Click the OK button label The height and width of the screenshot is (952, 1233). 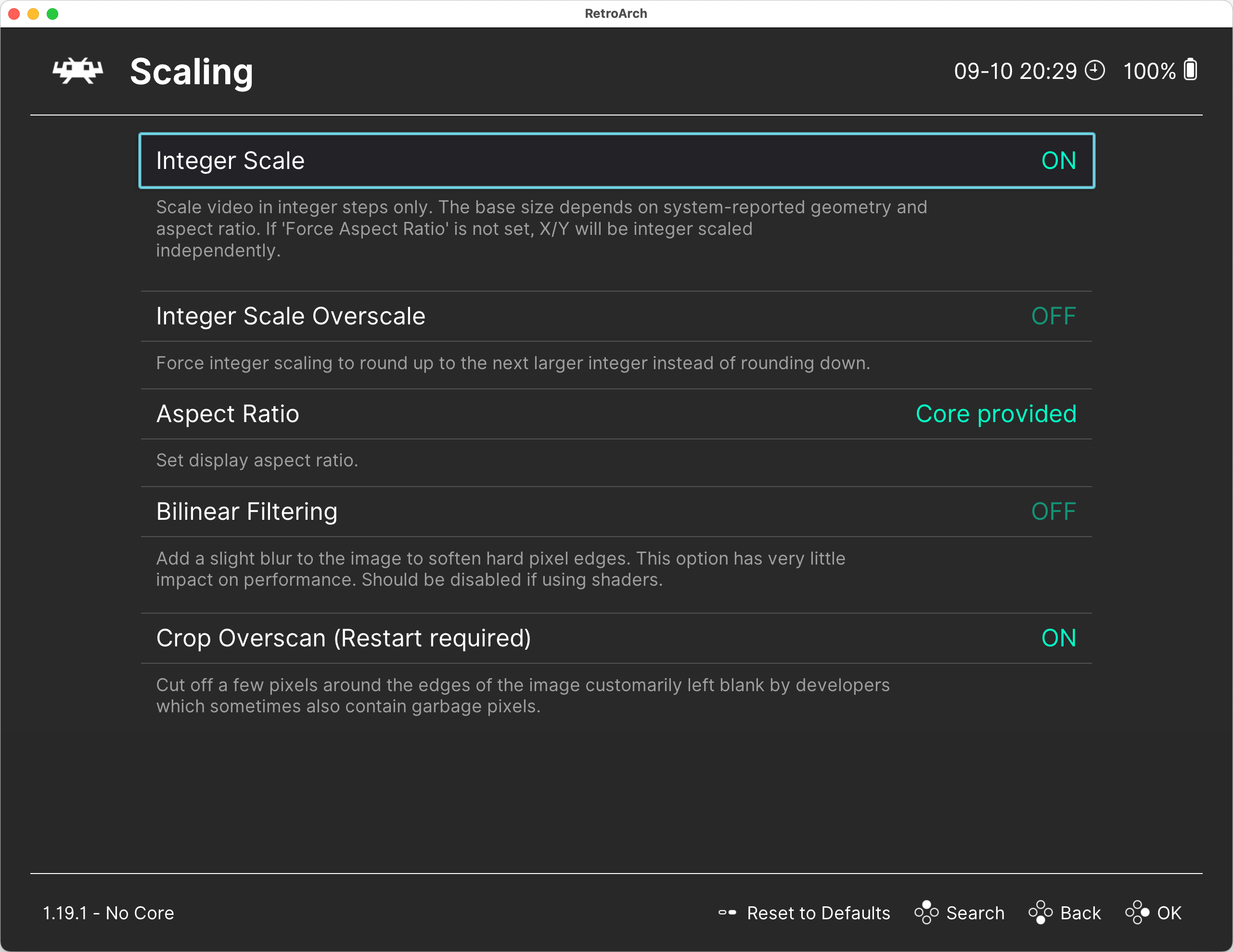[1169, 913]
